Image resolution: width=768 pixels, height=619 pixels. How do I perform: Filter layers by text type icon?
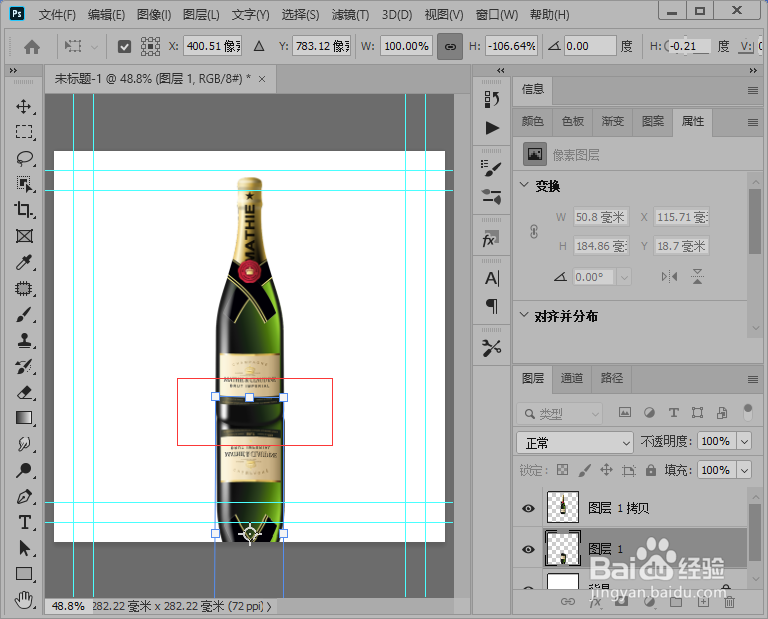click(x=674, y=413)
